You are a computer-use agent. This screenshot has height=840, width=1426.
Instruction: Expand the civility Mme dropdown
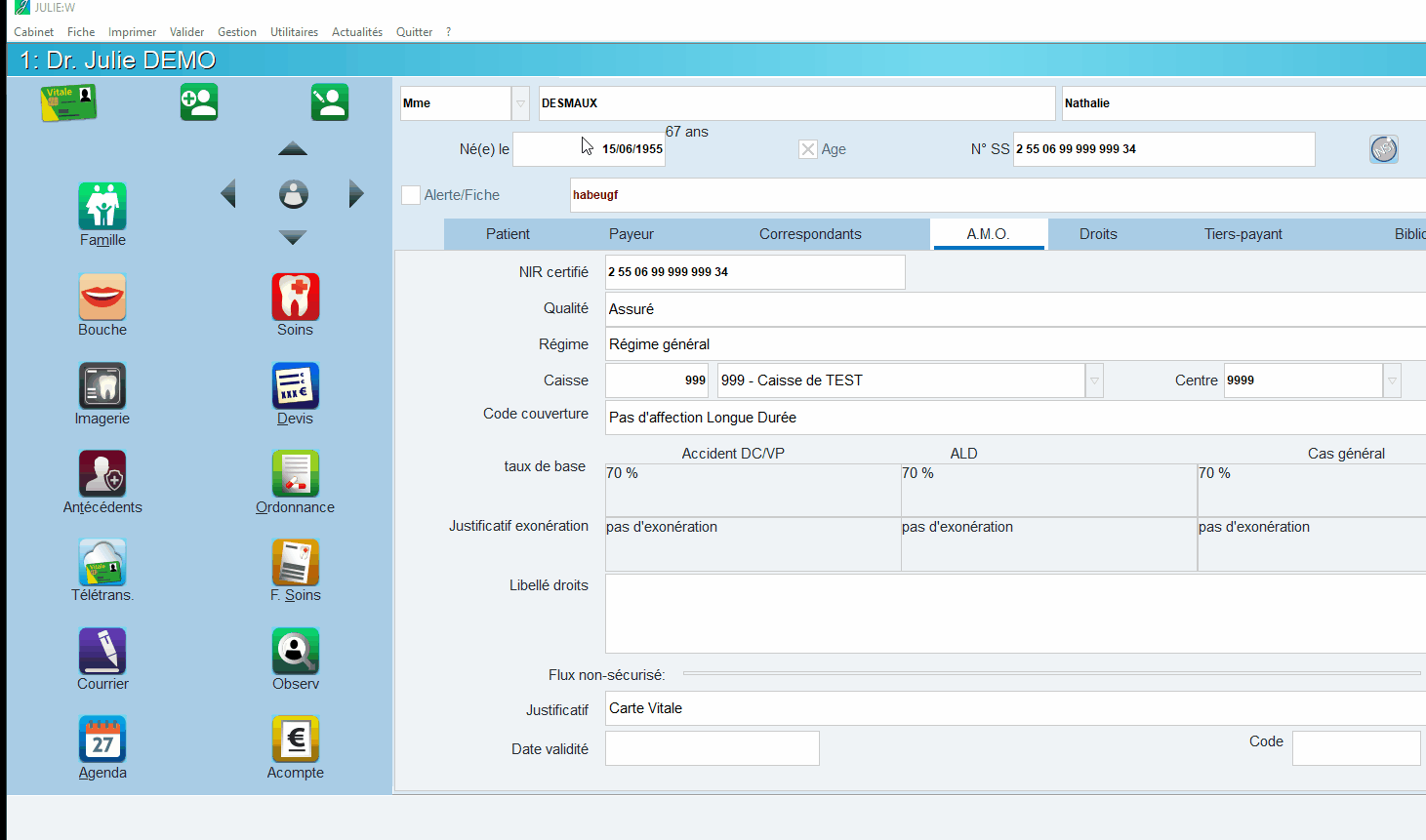[x=521, y=103]
